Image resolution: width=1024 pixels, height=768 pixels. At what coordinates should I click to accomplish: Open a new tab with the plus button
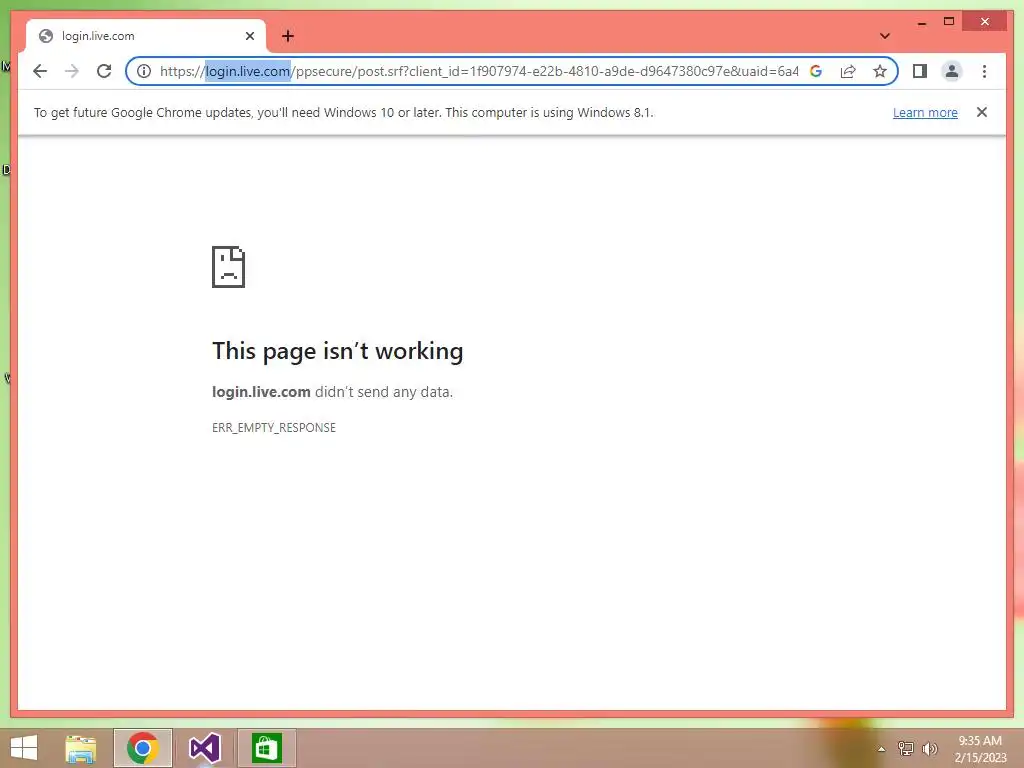pyautogui.click(x=288, y=36)
